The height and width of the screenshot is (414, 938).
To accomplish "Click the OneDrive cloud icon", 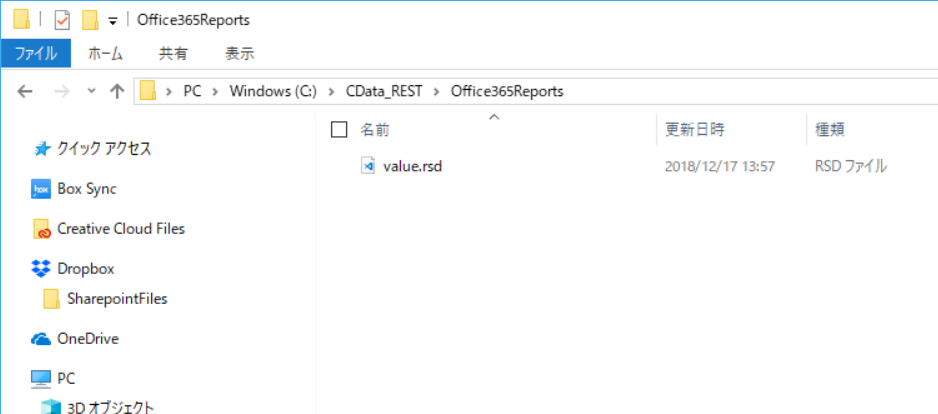I will point(41,340).
